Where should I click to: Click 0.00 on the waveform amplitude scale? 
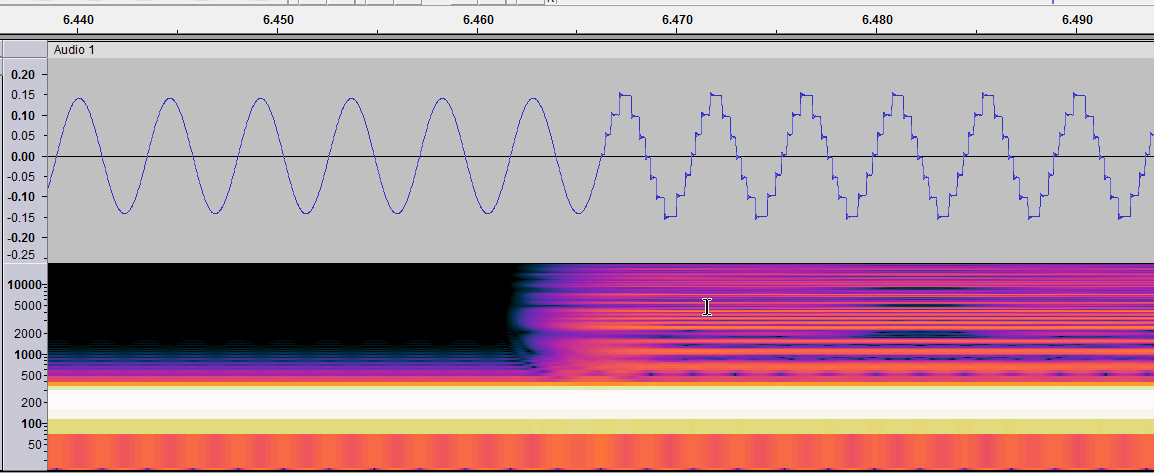22,157
